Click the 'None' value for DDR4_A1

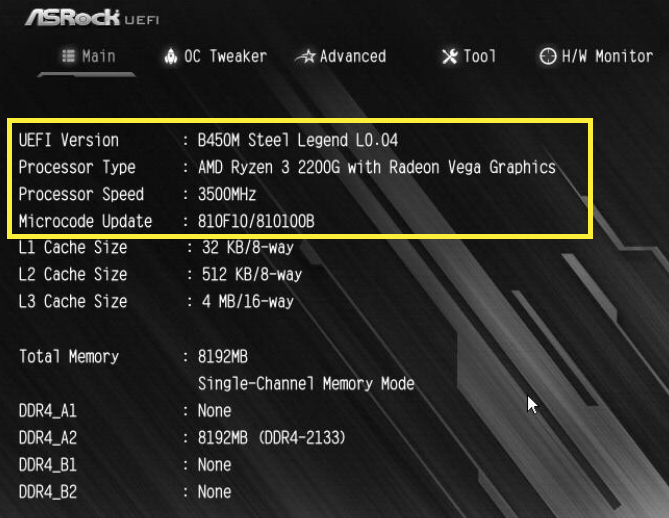click(215, 411)
